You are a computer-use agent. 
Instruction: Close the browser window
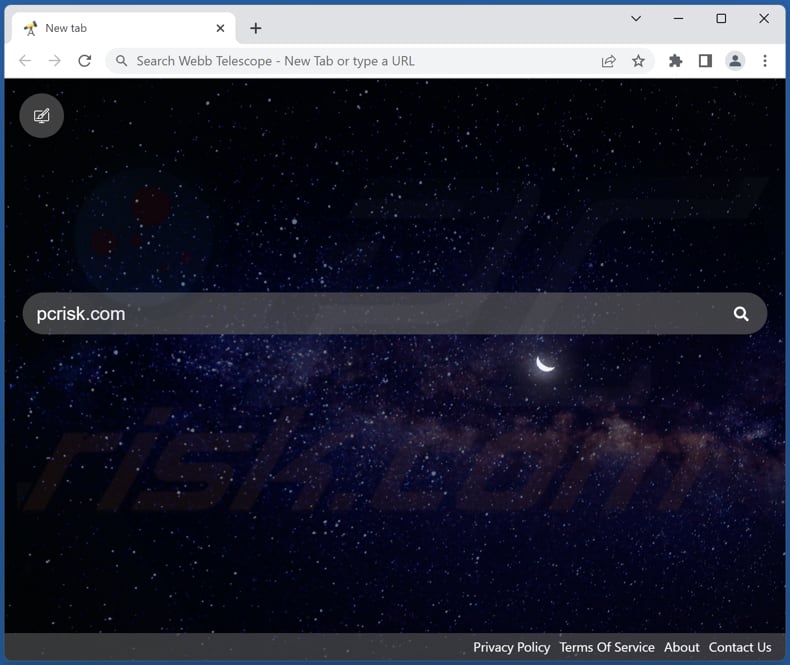(x=764, y=19)
